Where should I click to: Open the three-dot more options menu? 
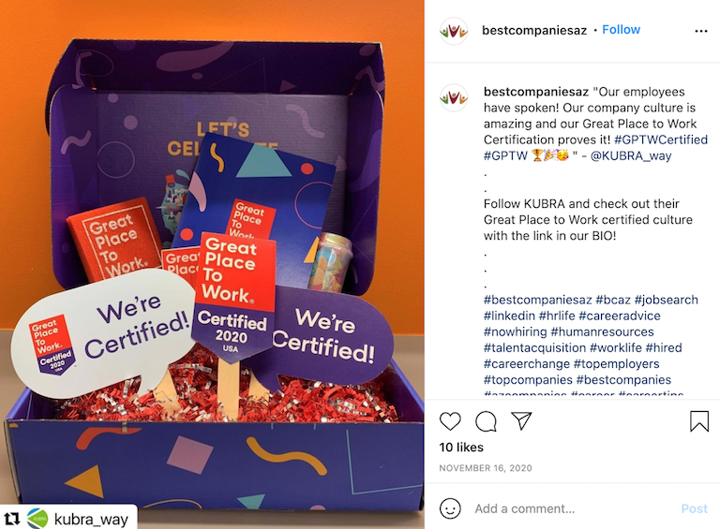701,31
